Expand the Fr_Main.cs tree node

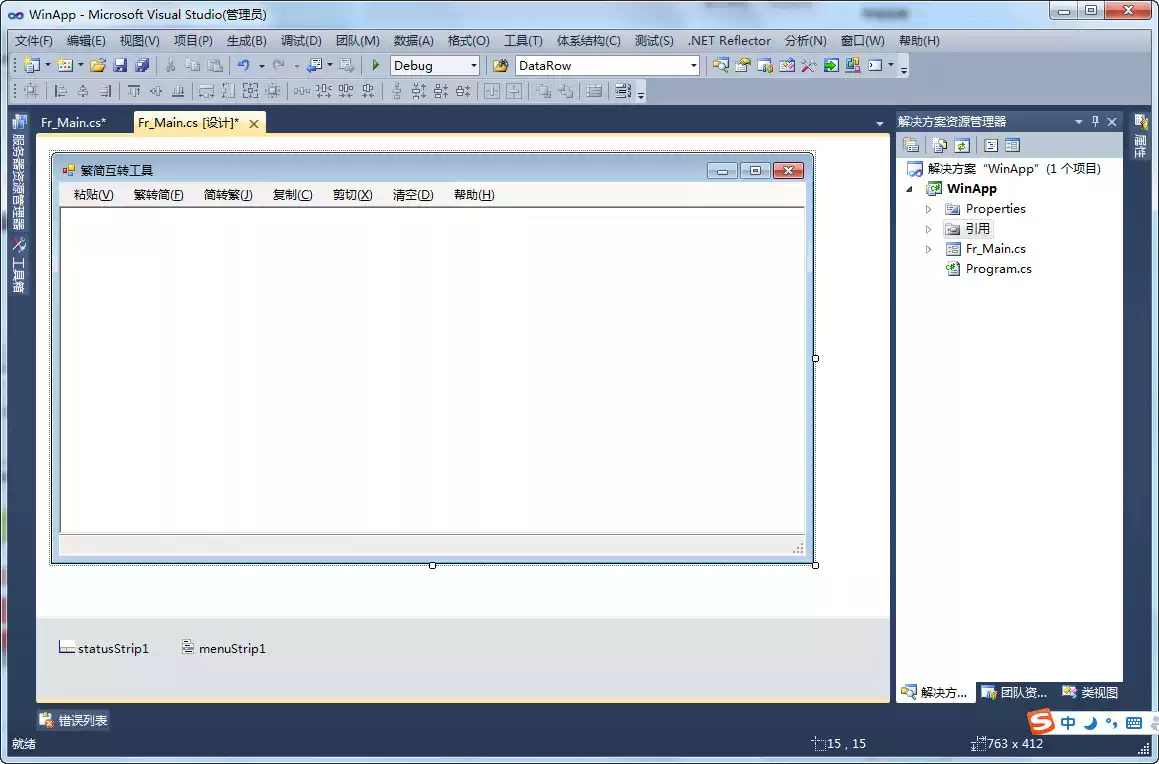tap(927, 248)
